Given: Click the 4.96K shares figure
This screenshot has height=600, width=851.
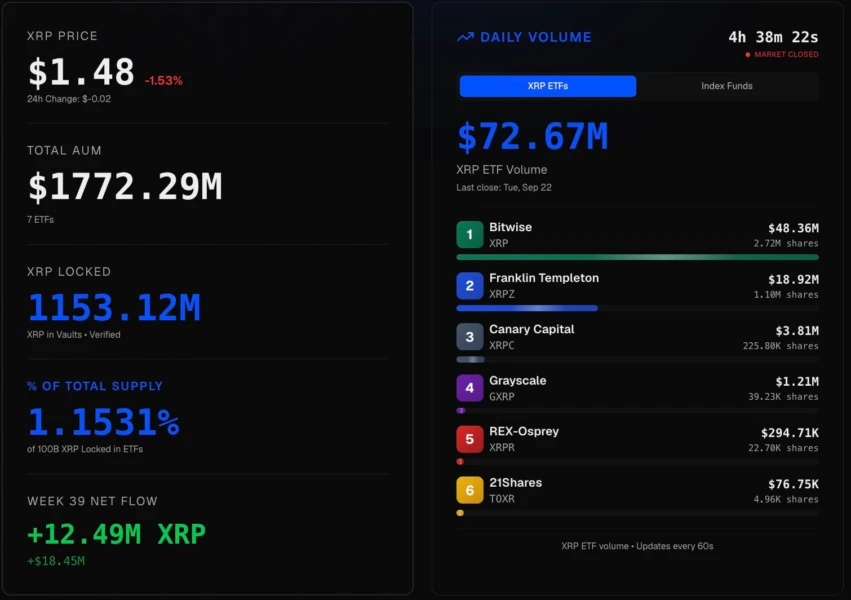Looking at the screenshot, I should click(785, 499).
